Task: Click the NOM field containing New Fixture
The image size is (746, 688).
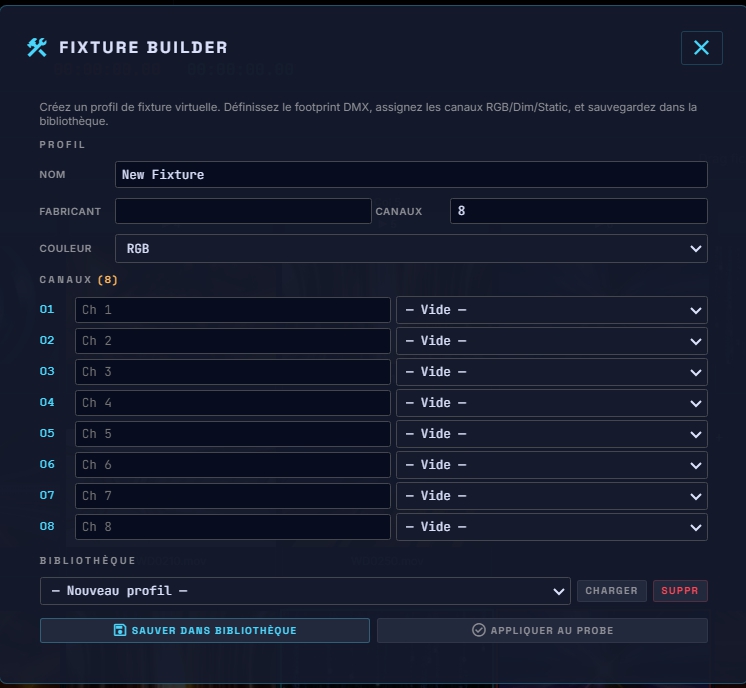Action: tap(411, 174)
